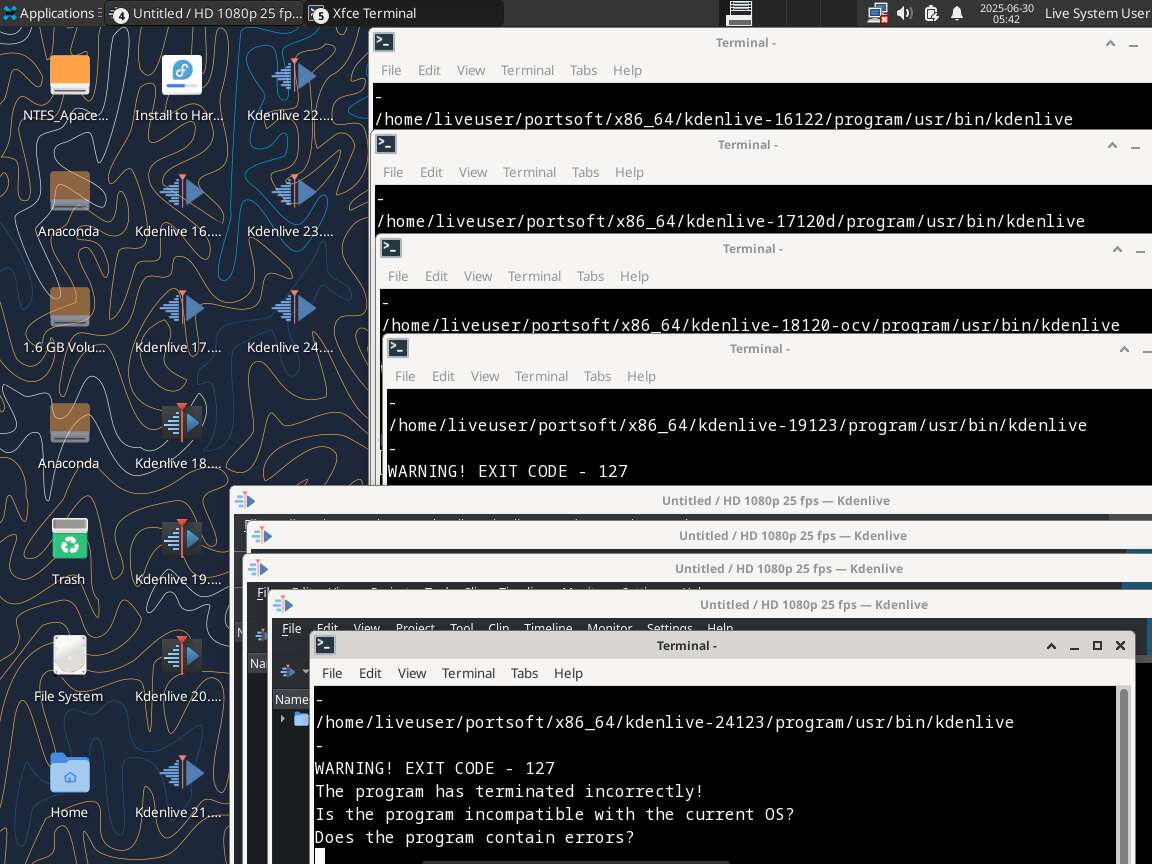Click the kdenlive-17120d path text in terminal
This screenshot has height=864, width=1152.
click(730, 221)
